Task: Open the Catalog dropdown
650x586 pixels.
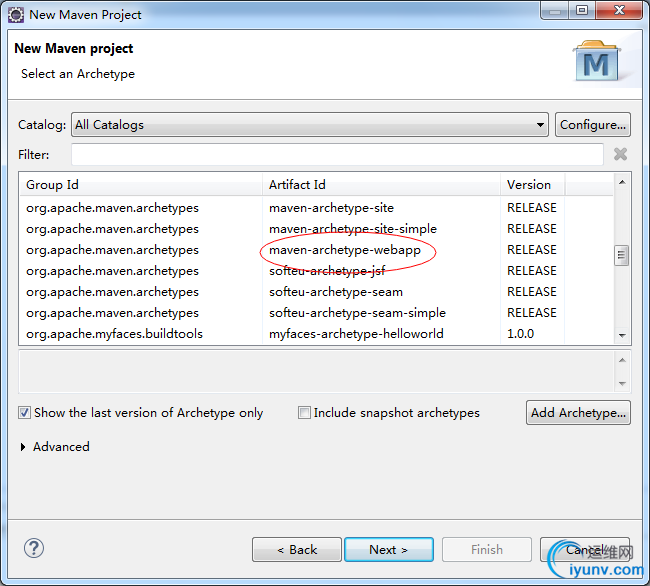Action: click(310, 125)
